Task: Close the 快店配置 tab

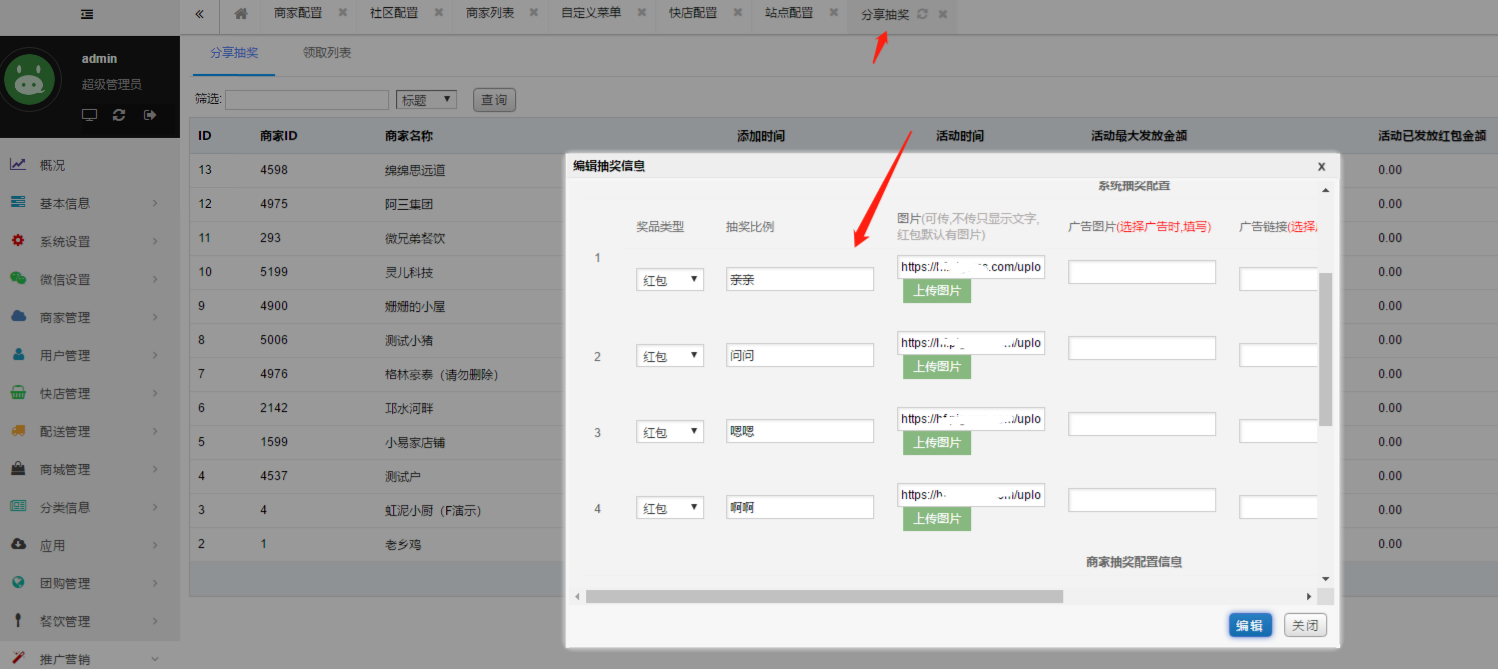Action: point(738,13)
